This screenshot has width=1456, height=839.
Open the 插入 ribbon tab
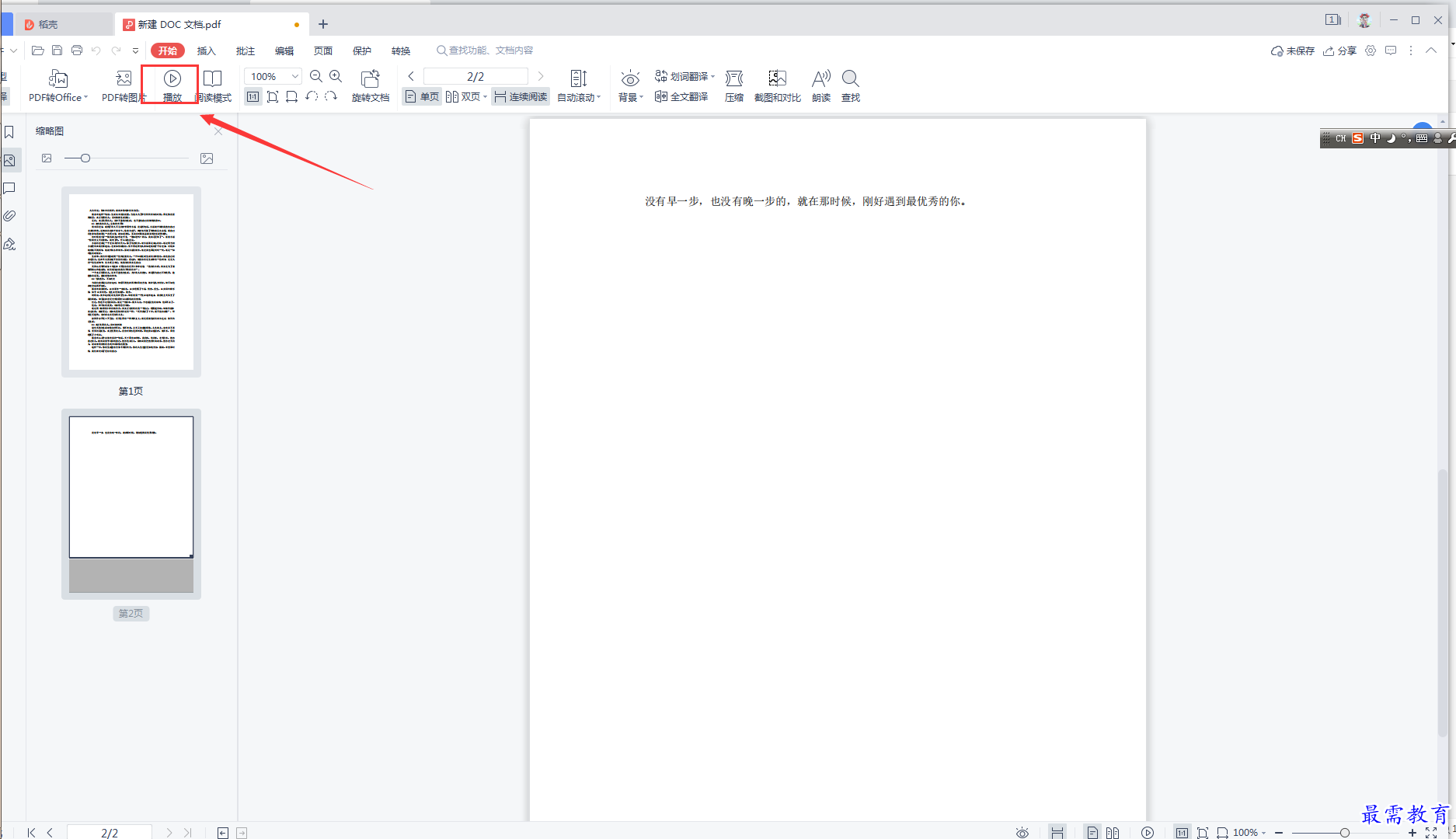coord(206,50)
